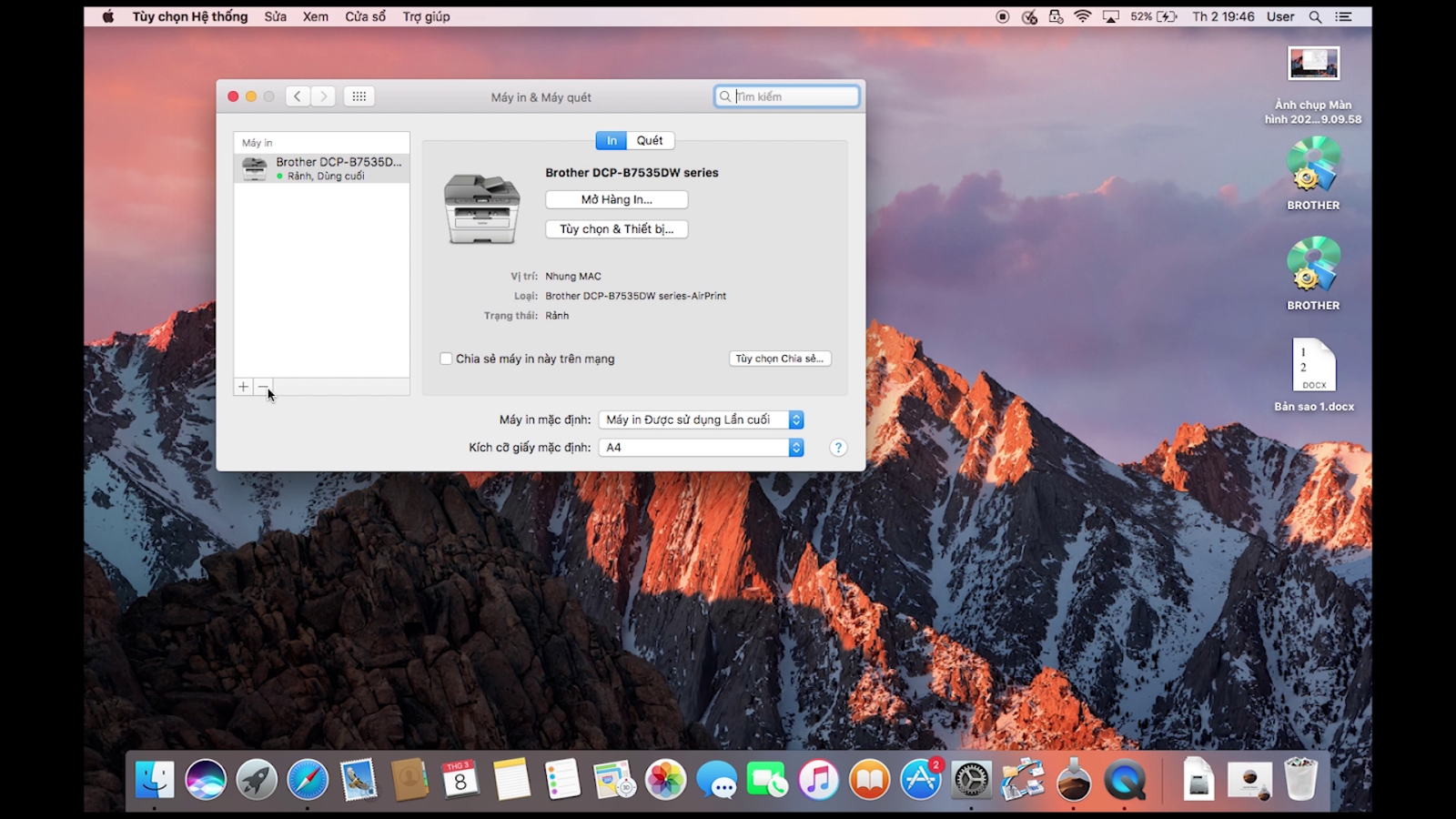
Task: Open help via the question mark icon
Action: click(x=837, y=447)
